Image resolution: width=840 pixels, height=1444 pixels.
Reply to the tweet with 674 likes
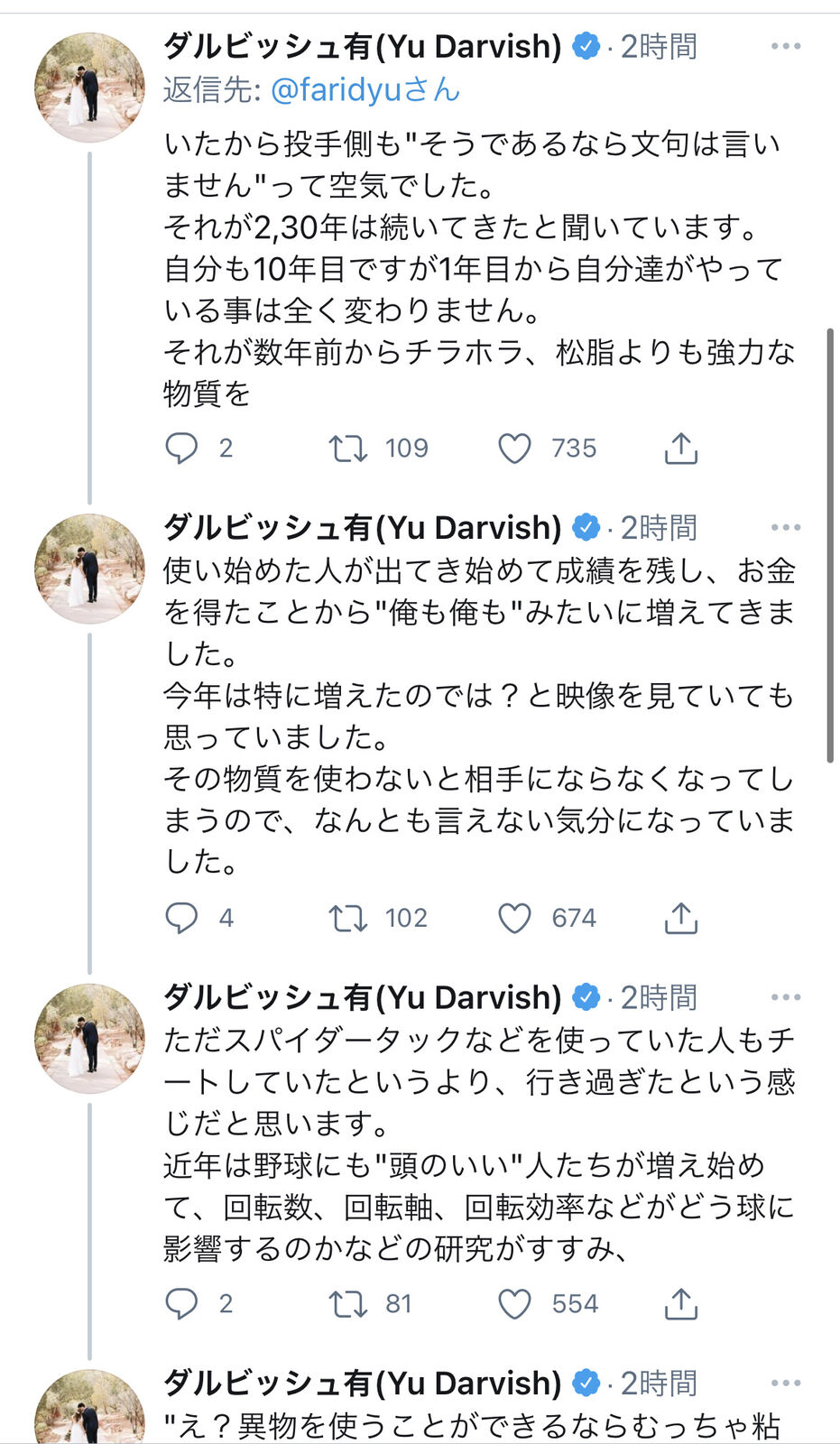point(182,918)
